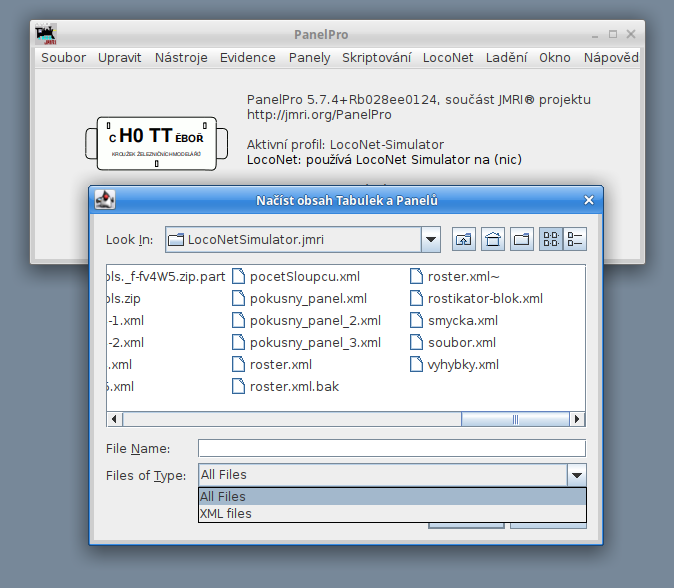Close the Načíst obsah Tabulek dialog
The height and width of the screenshot is (588, 674).
pyautogui.click(x=589, y=200)
